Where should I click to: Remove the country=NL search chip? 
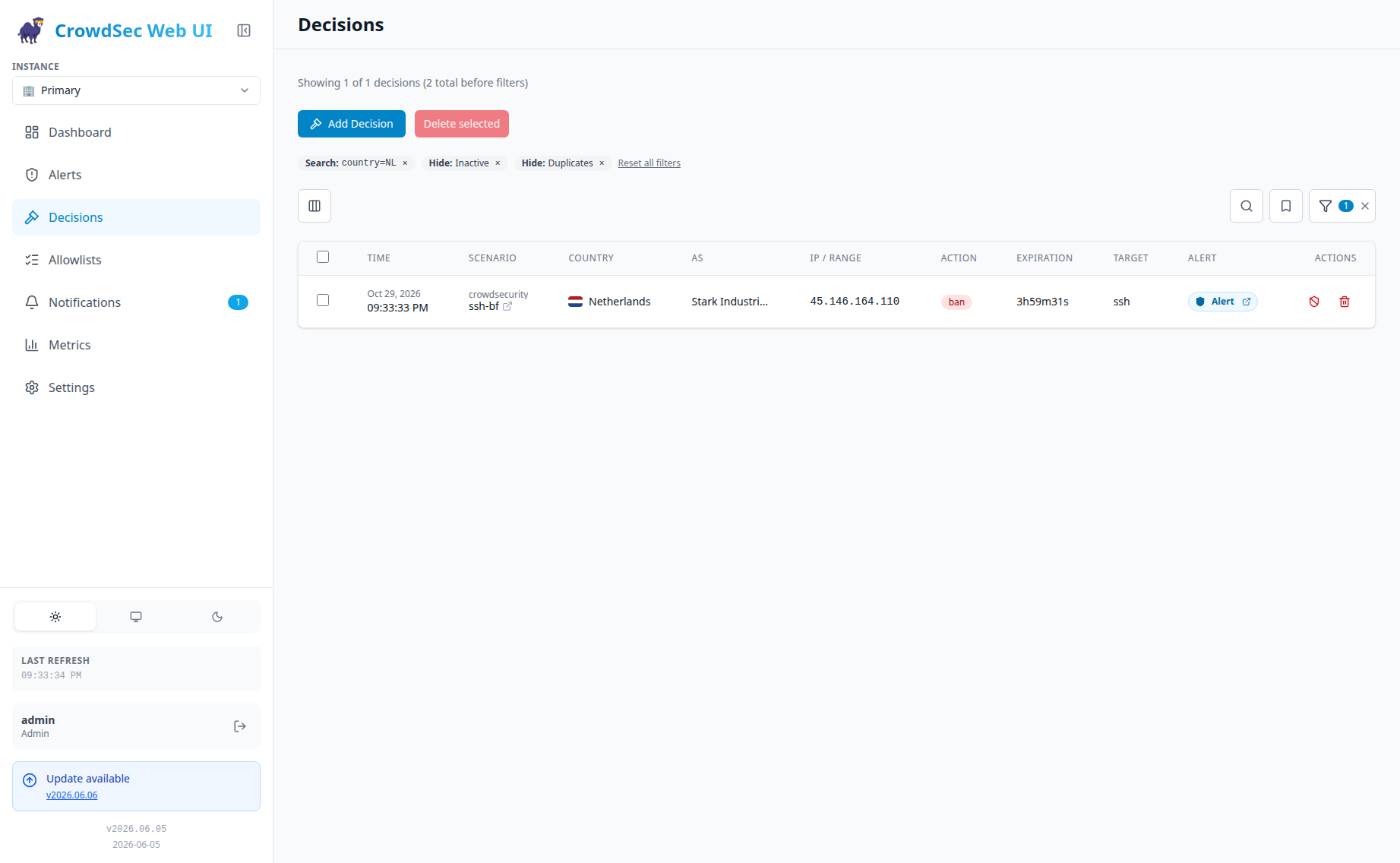pos(405,163)
